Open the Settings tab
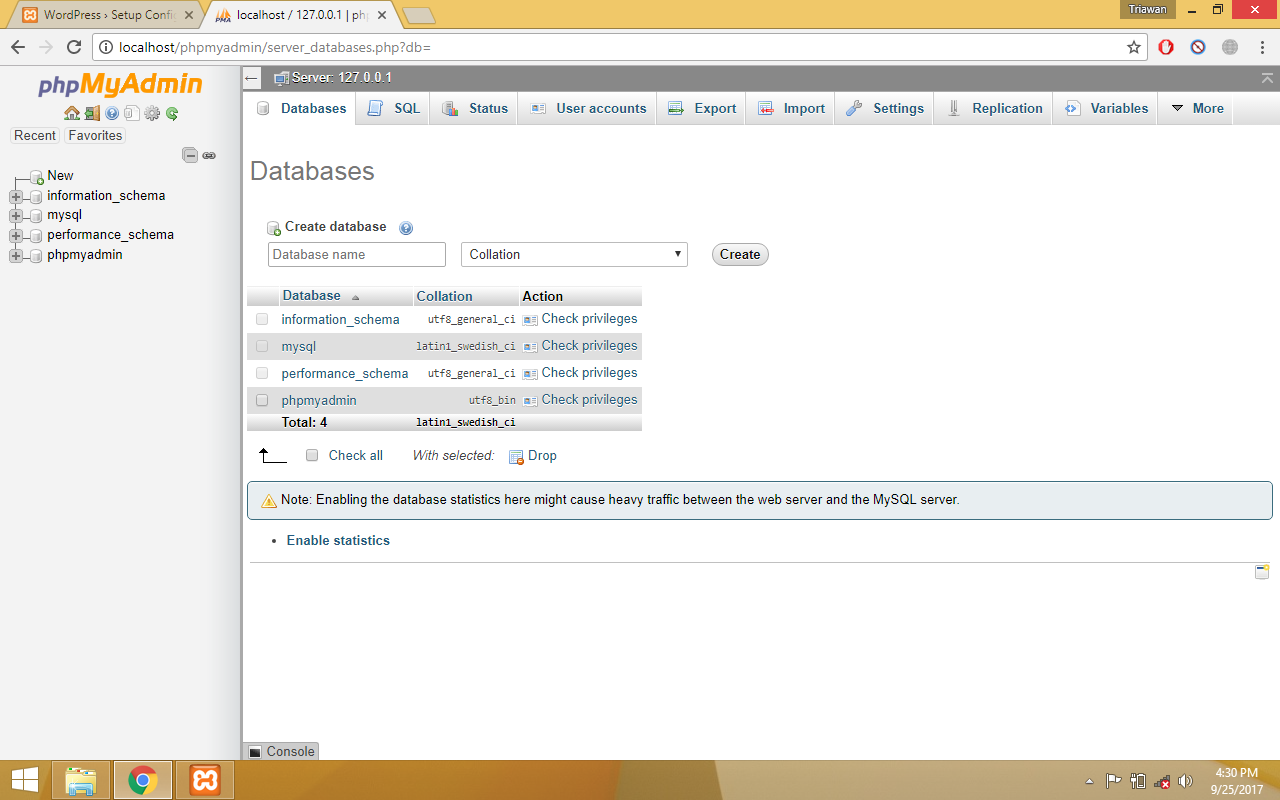The image size is (1280, 800). pos(884,108)
